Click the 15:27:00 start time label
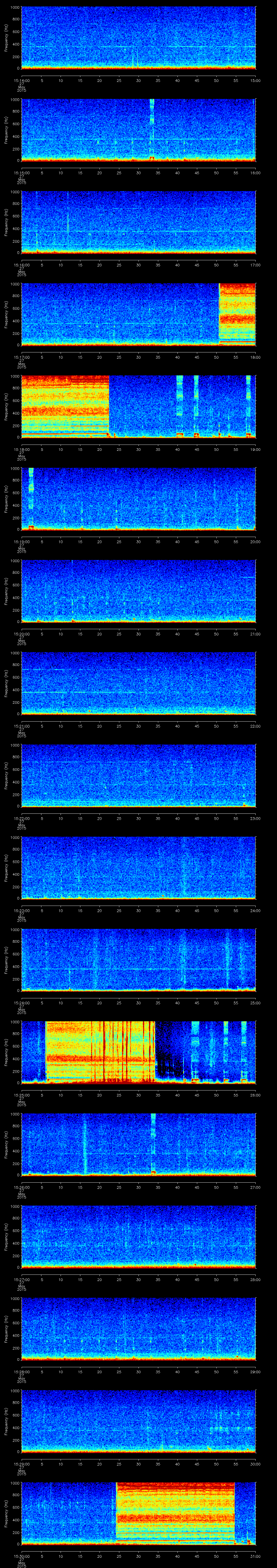Viewport: 277px width, 1568px height. [x=21, y=1279]
